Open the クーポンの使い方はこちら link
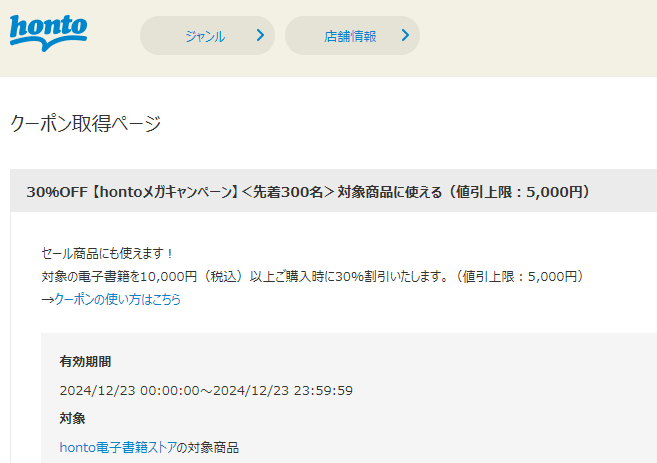Image resolution: width=657 pixels, height=463 pixels. 117,300
